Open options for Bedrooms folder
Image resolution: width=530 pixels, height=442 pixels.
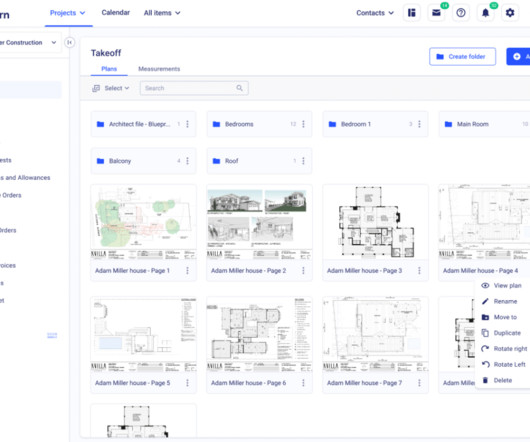[303, 124]
